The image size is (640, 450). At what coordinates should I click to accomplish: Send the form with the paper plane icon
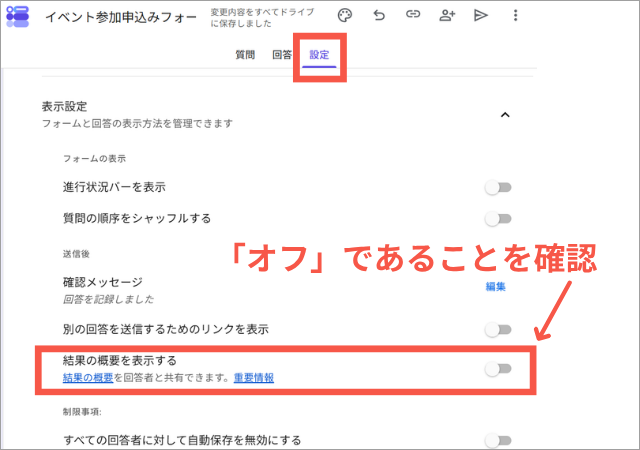click(480, 16)
